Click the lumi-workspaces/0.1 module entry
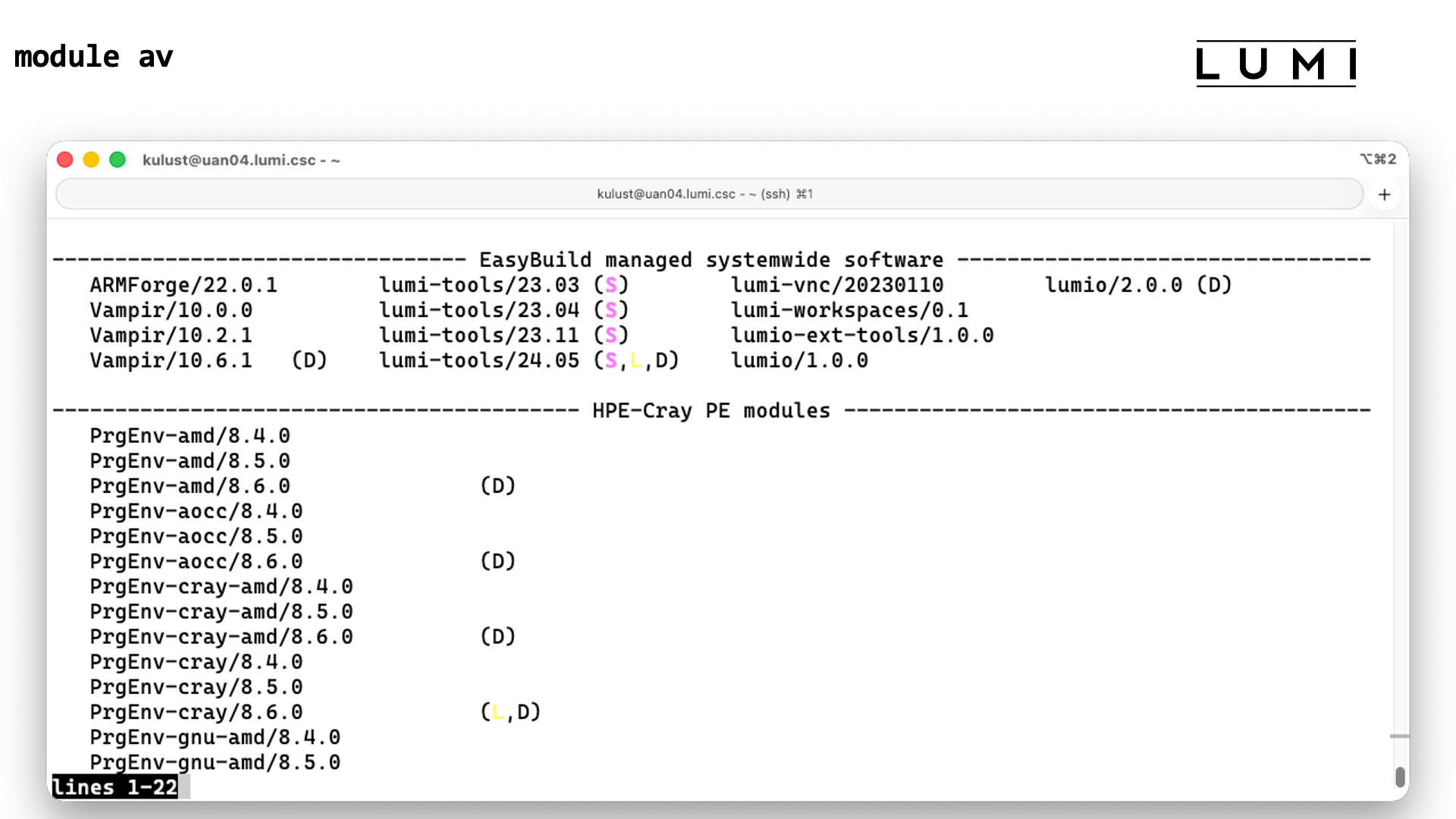The height and width of the screenshot is (819, 1456). tap(849, 310)
